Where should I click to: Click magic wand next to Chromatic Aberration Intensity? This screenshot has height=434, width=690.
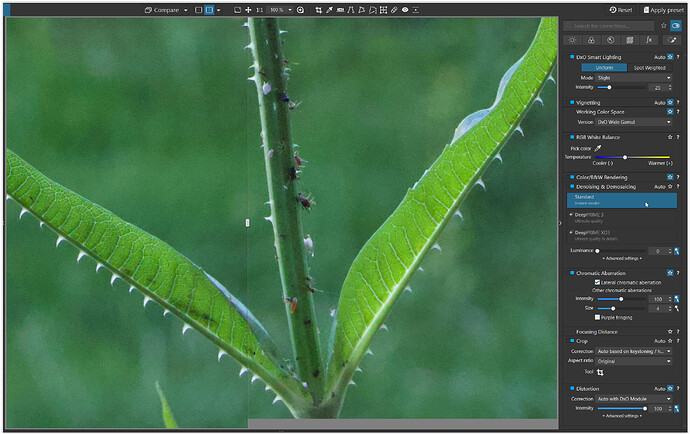(x=677, y=299)
